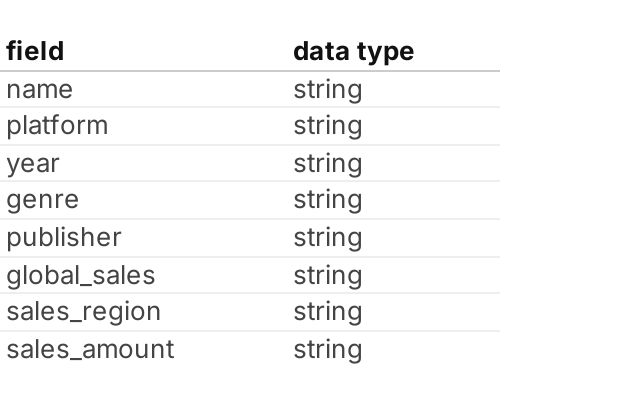This screenshot has height=400, width=640.
Task: Click the thick divider under the header row
Action: [x=250, y=71]
